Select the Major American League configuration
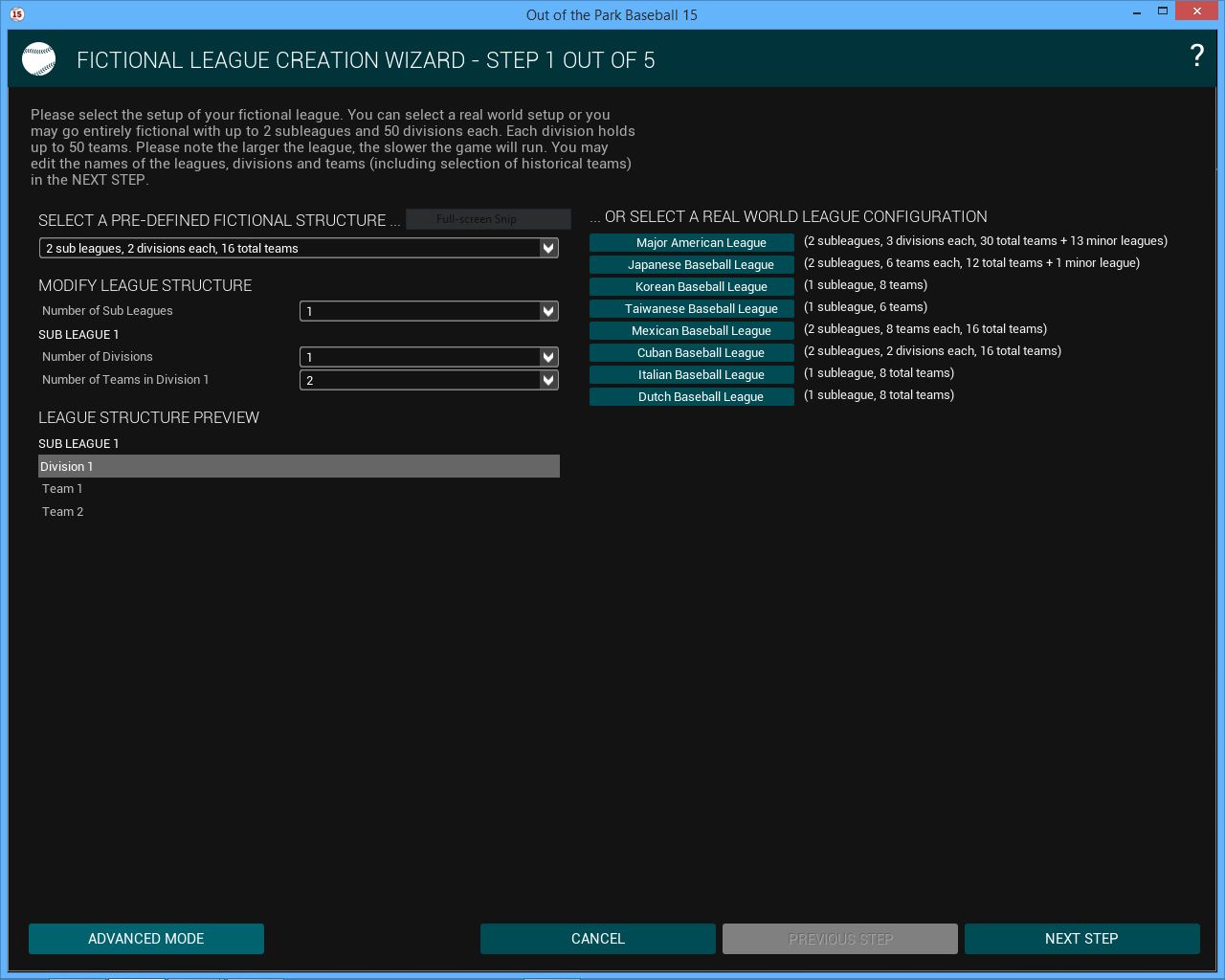1225x980 pixels. click(691, 243)
